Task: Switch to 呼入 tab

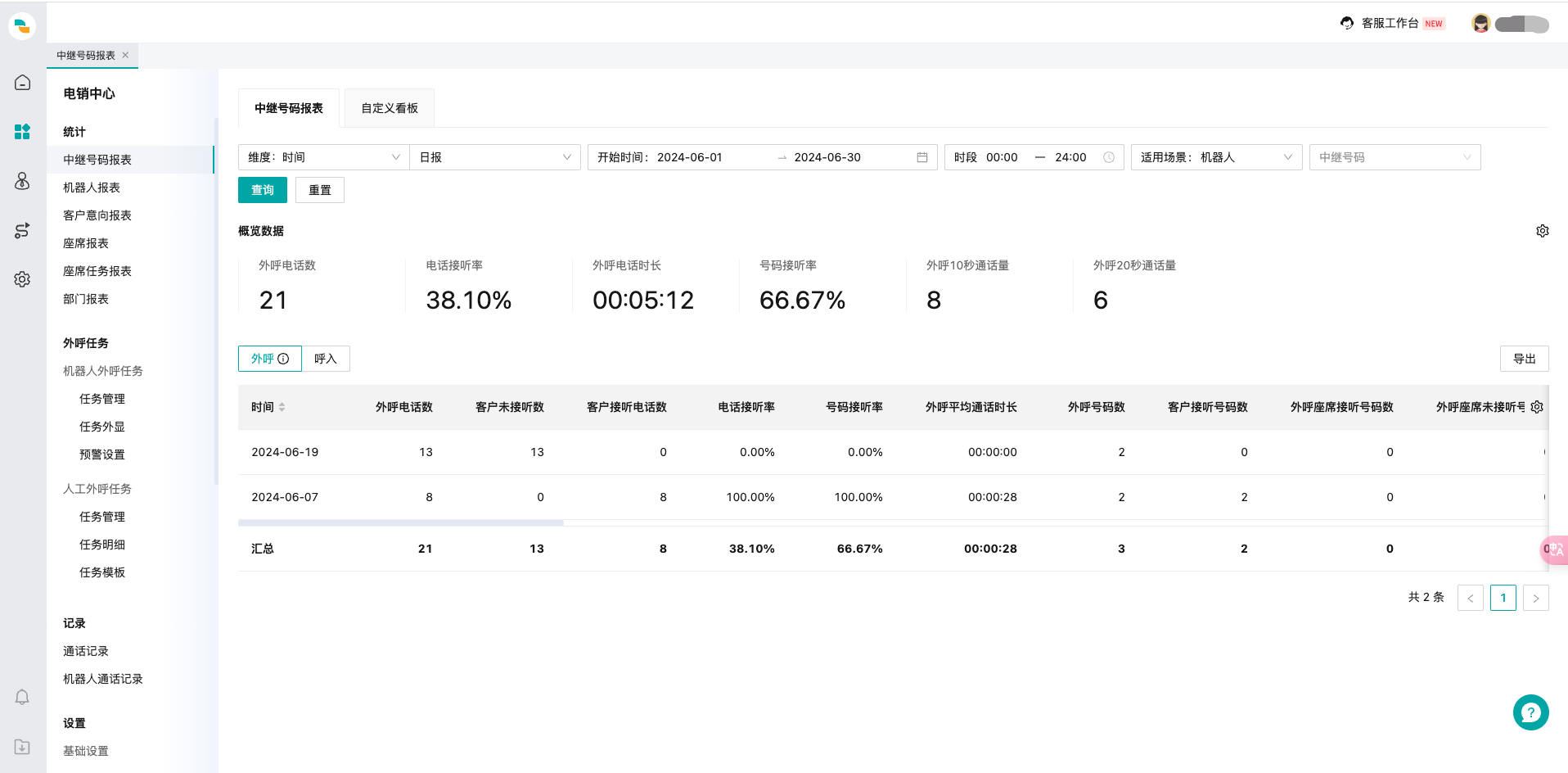Action: 326,359
